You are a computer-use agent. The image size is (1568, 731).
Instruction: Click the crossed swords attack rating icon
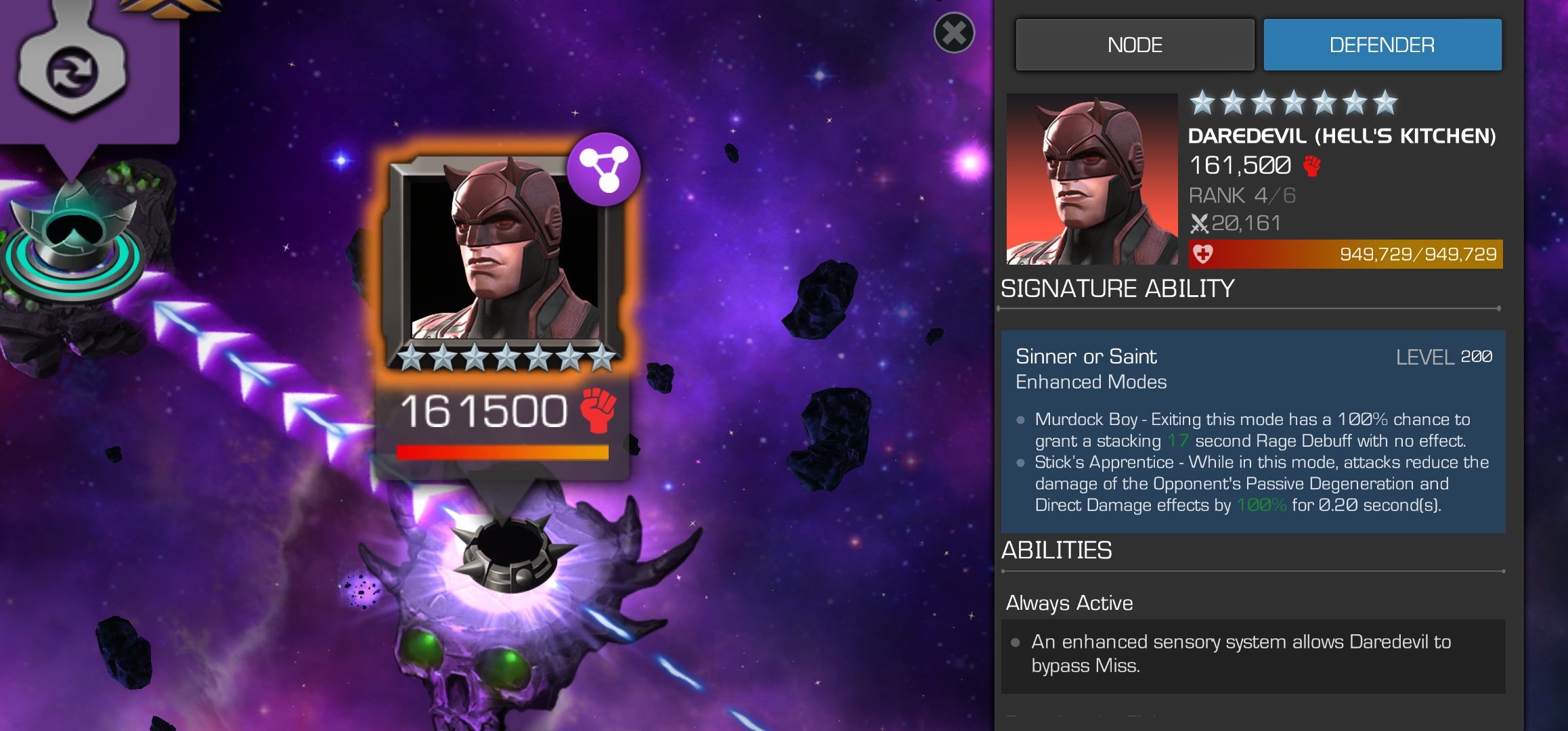click(x=1199, y=223)
